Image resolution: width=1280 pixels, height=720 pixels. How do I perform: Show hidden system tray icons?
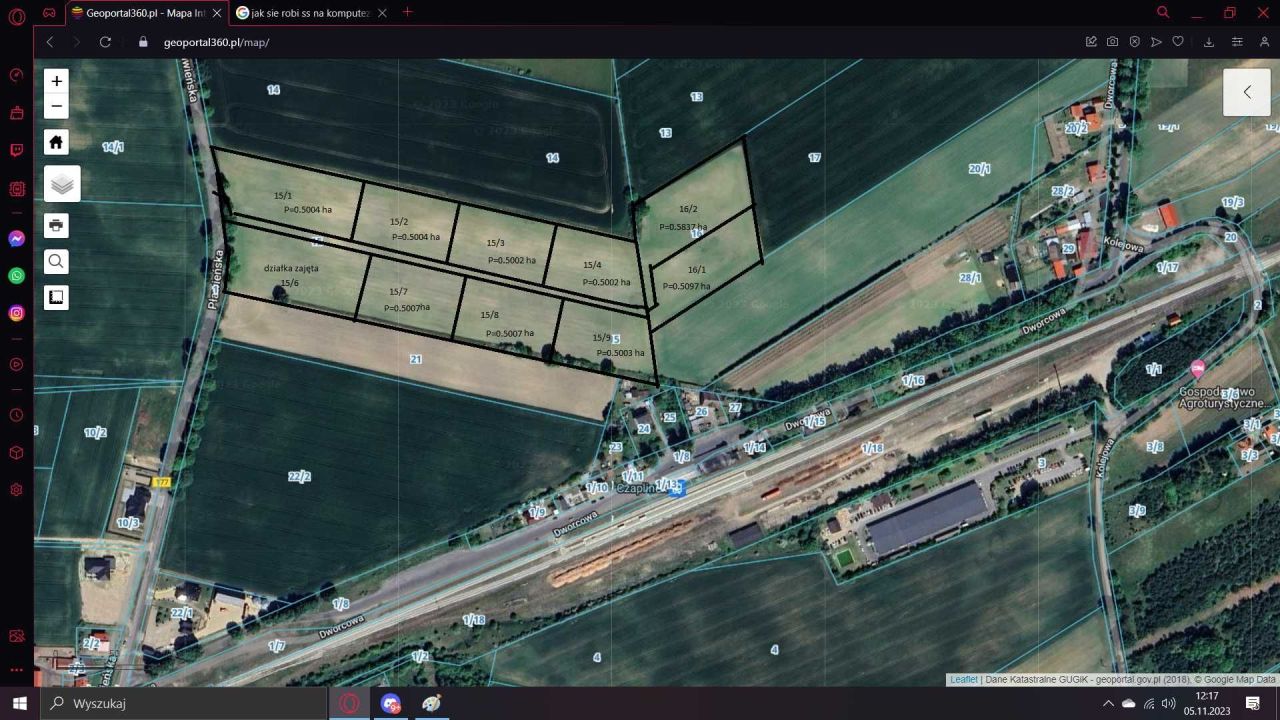[x=1108, y=703]
